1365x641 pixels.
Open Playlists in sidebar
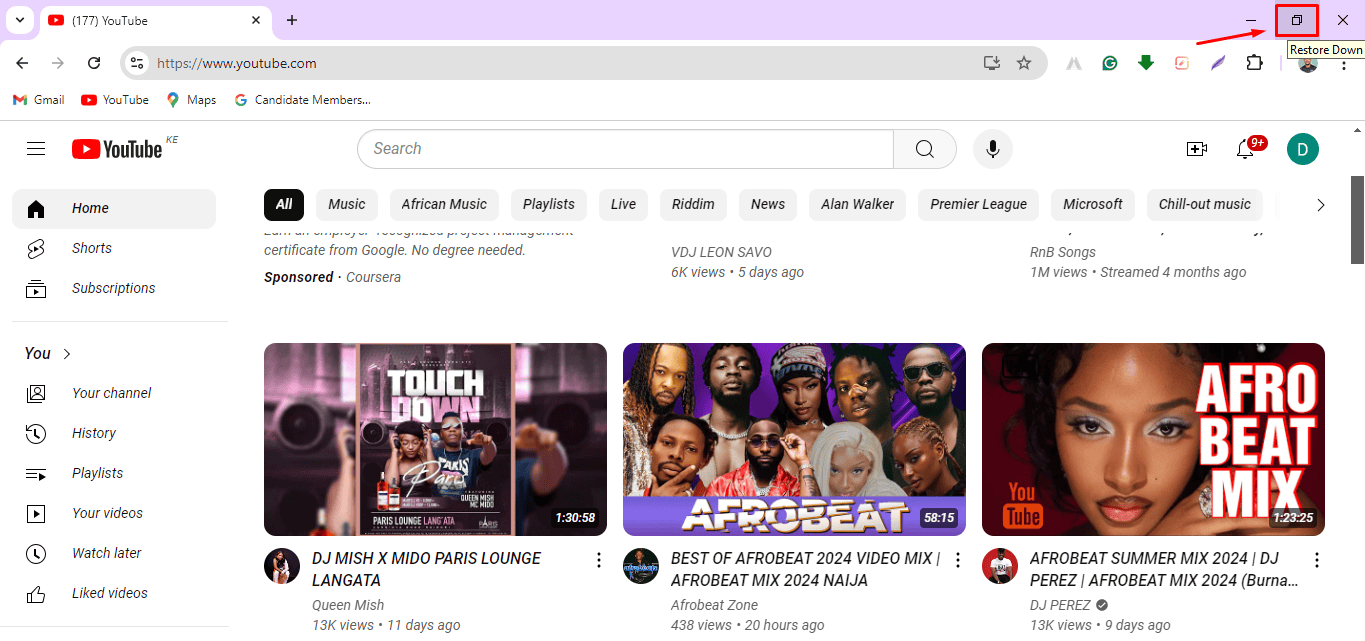click(114, 473)
